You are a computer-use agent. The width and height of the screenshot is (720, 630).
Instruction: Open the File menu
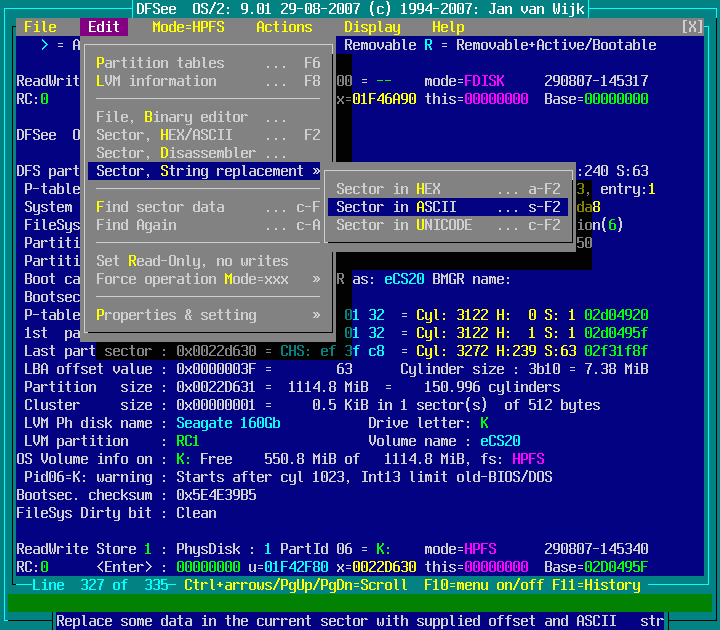(40, 27)
